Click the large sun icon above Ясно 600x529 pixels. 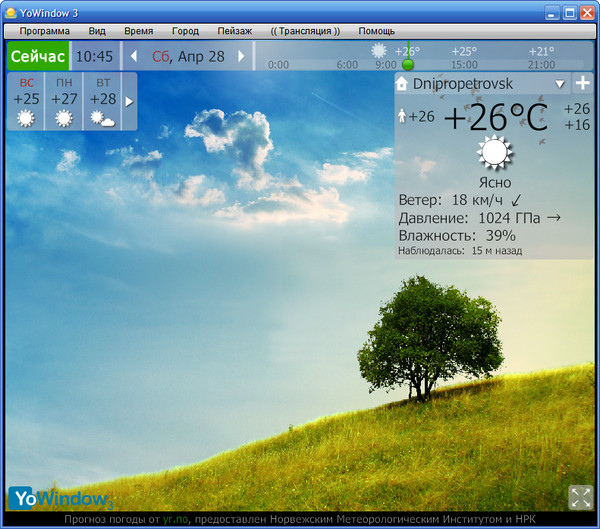coord(494,154)
